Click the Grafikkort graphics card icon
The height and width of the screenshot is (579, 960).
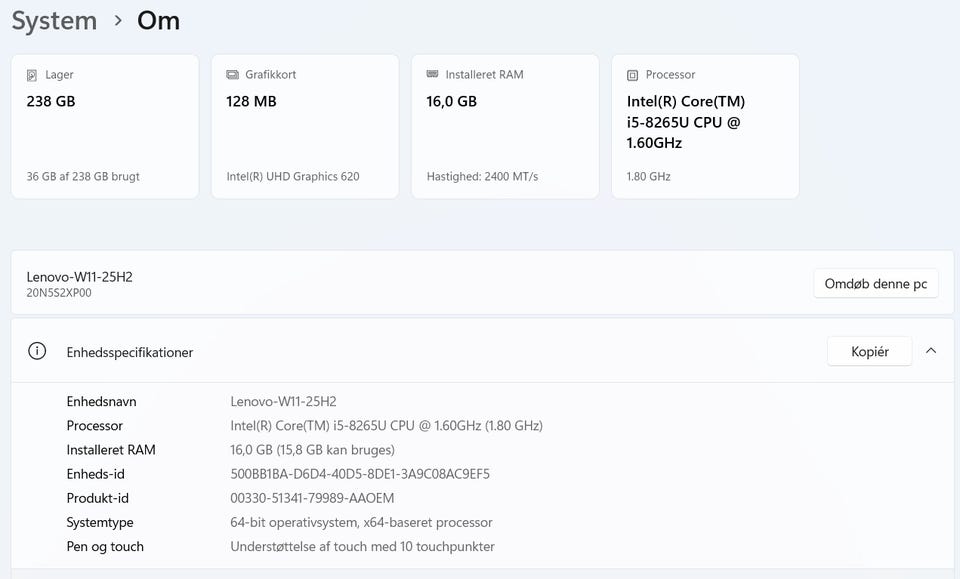click(x=233, y=75)
